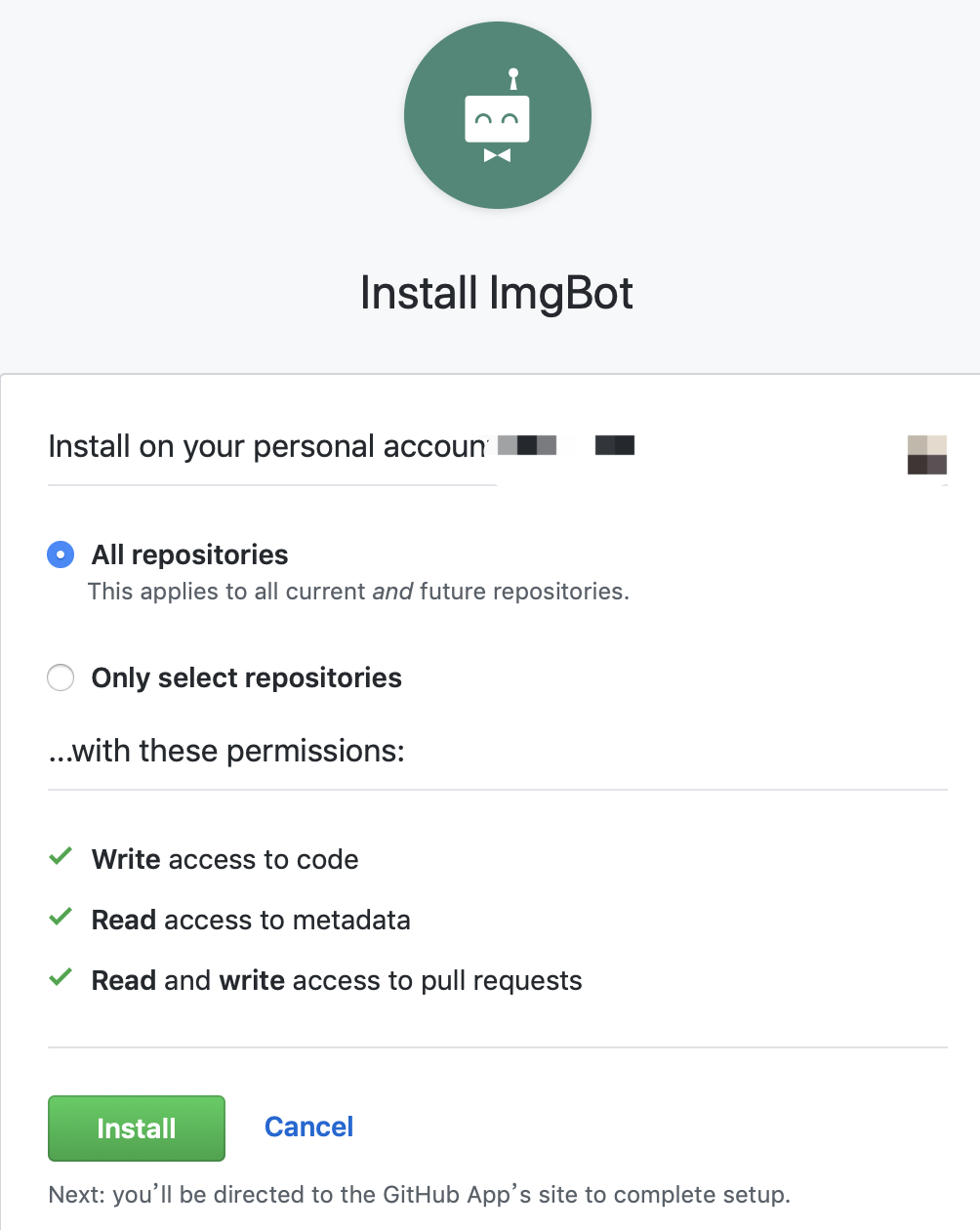Viewport: 980px width, 1230px height.
Task: Click the checkmark beside pull requests access
Action: pos(61,978)
